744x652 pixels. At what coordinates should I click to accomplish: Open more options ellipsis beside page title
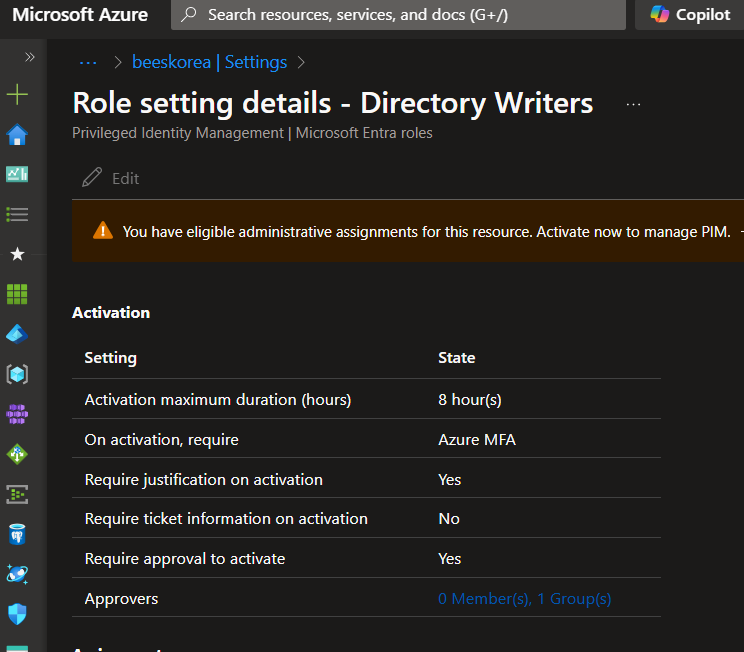633,104
